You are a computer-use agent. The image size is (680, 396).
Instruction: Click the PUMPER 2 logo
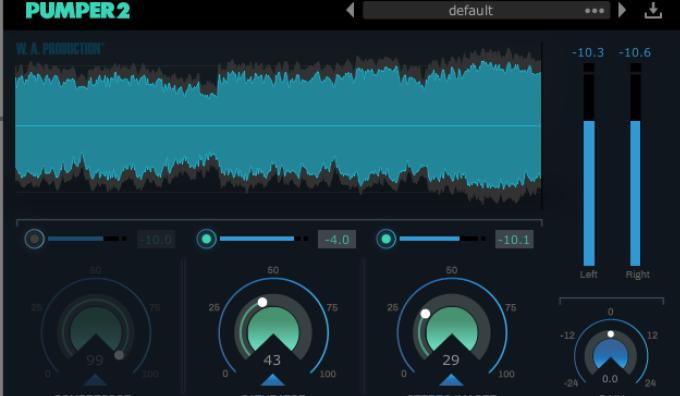coord(78,10)
